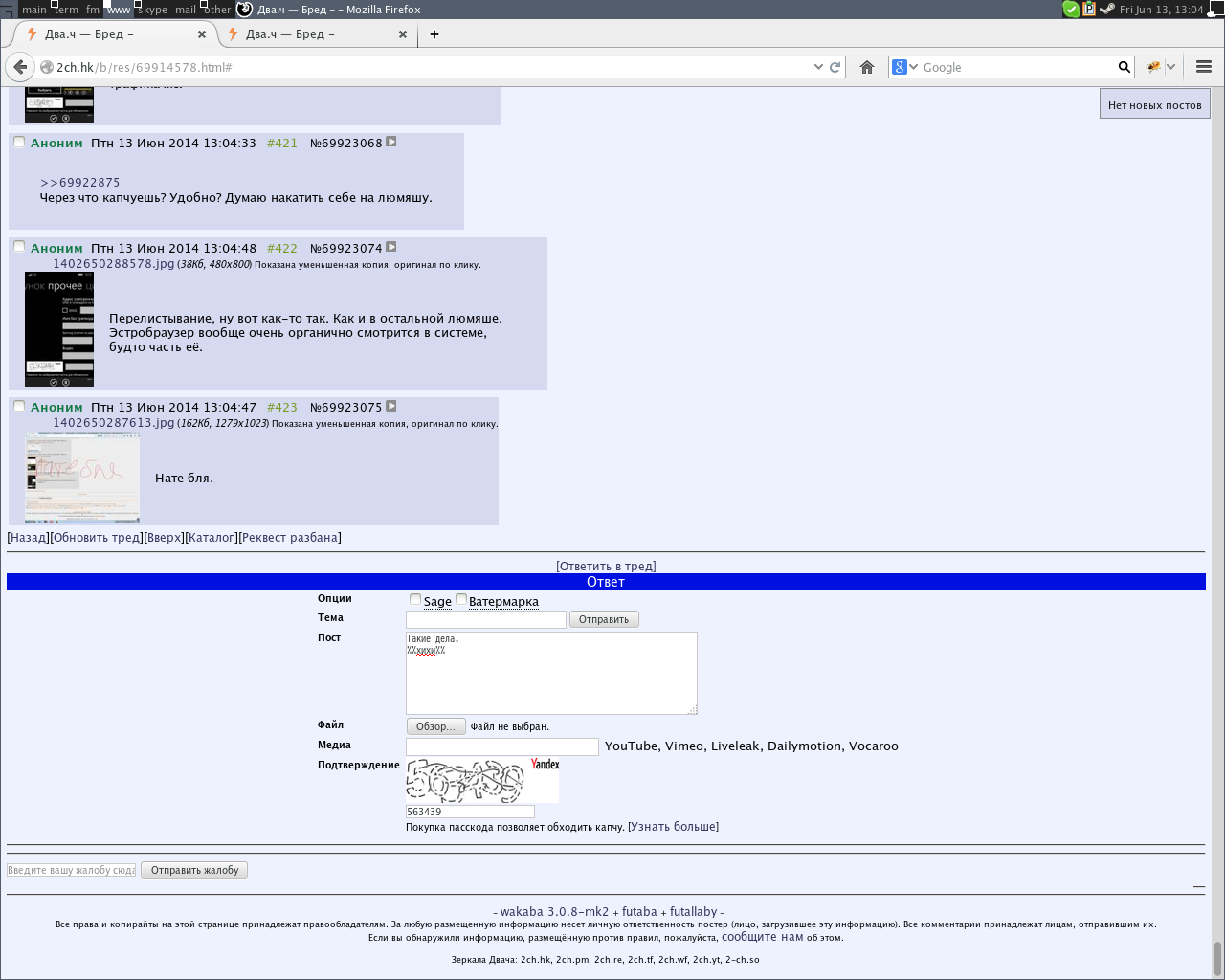Switch to the skype workspace
This screenshot has width=1225, height=980.
152,10
